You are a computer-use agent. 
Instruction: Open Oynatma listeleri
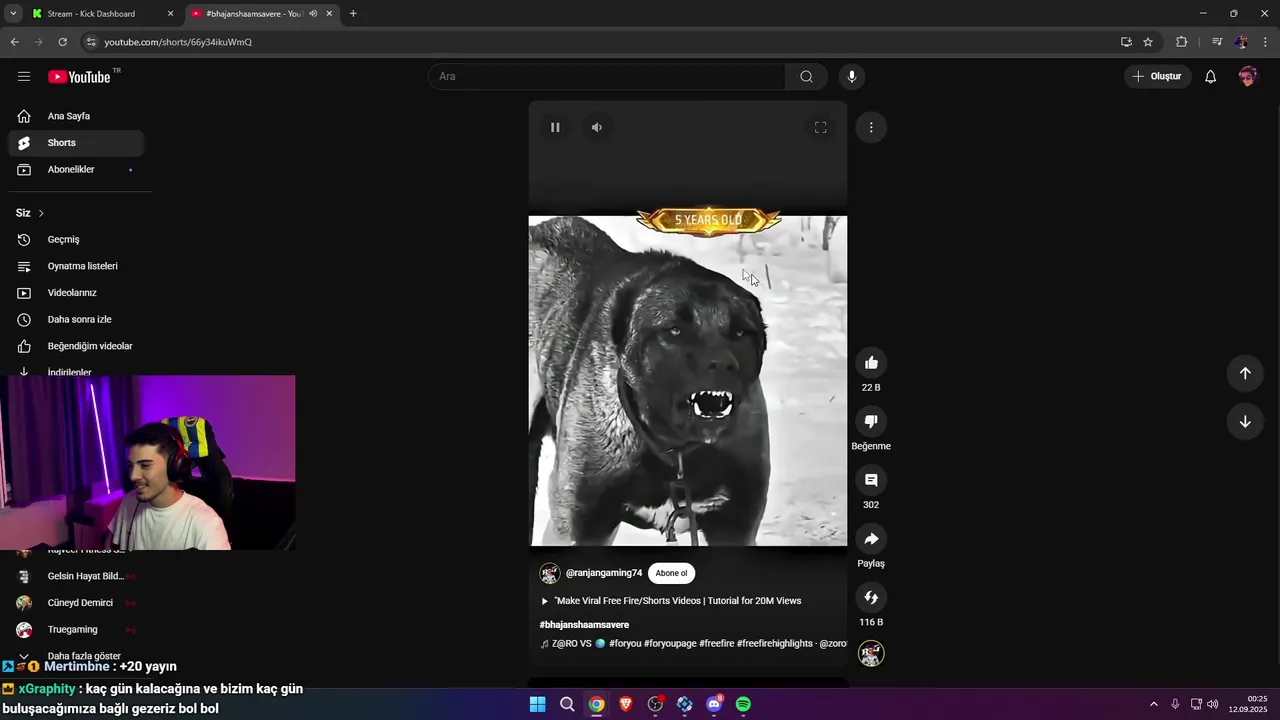76,266
